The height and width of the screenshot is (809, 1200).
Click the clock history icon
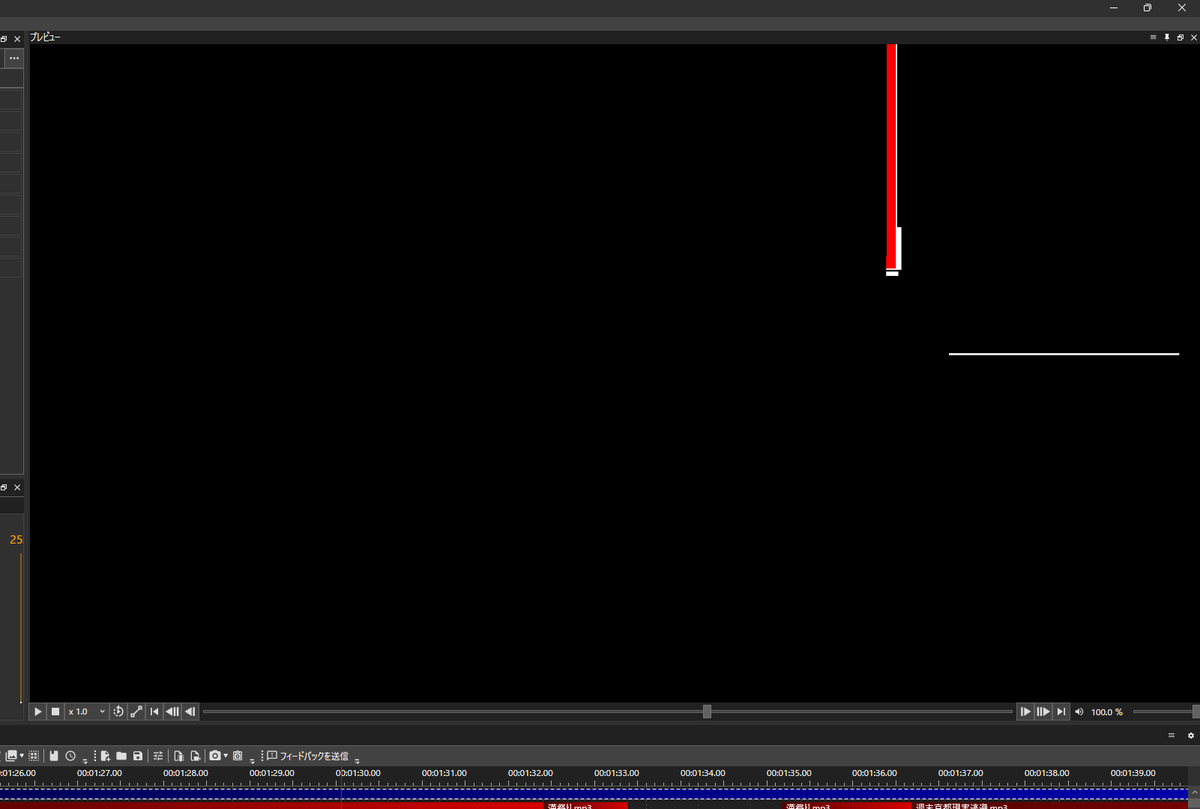click(x=70, y=756)
